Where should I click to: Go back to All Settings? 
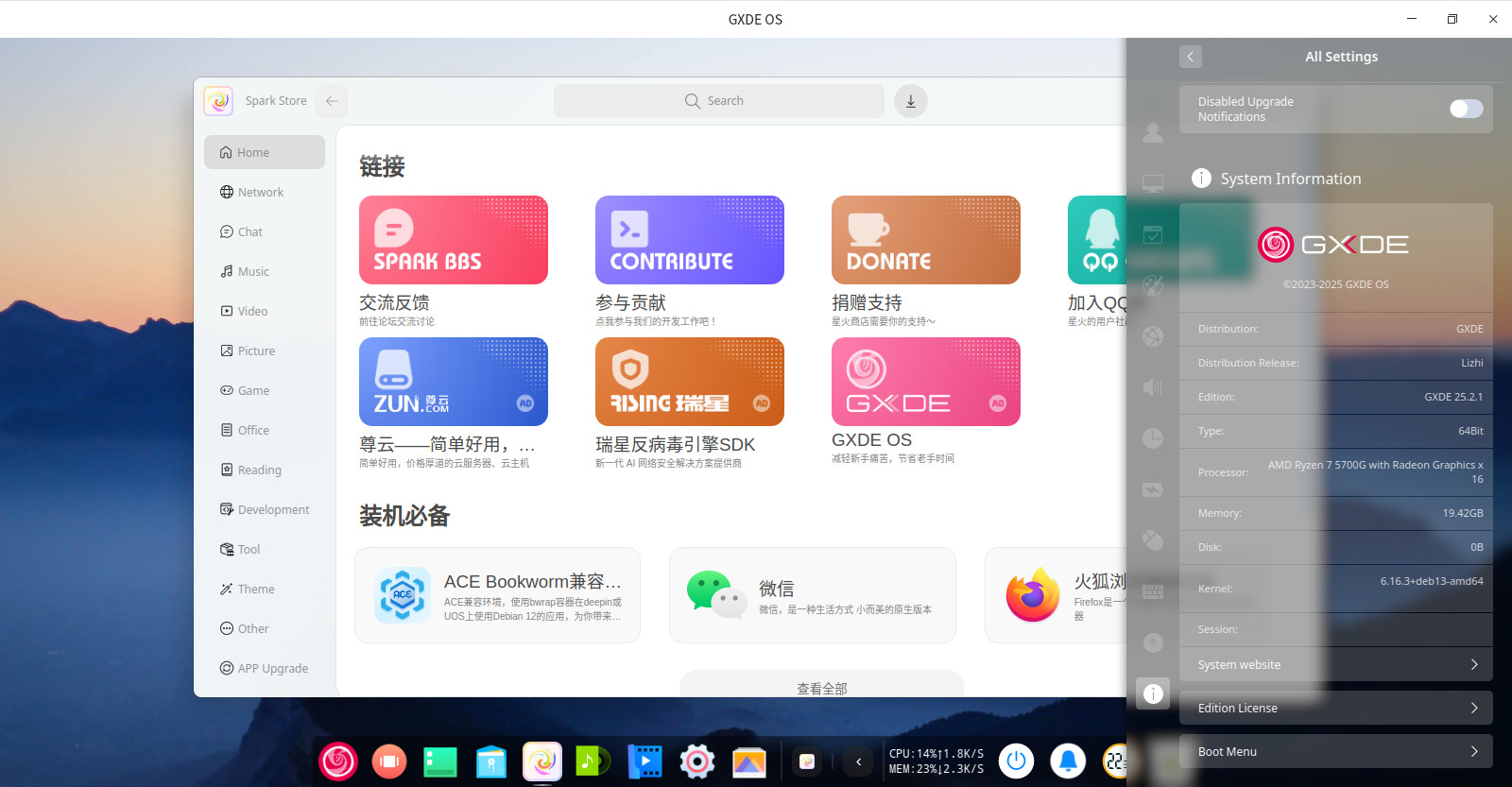click(1190, 57)
